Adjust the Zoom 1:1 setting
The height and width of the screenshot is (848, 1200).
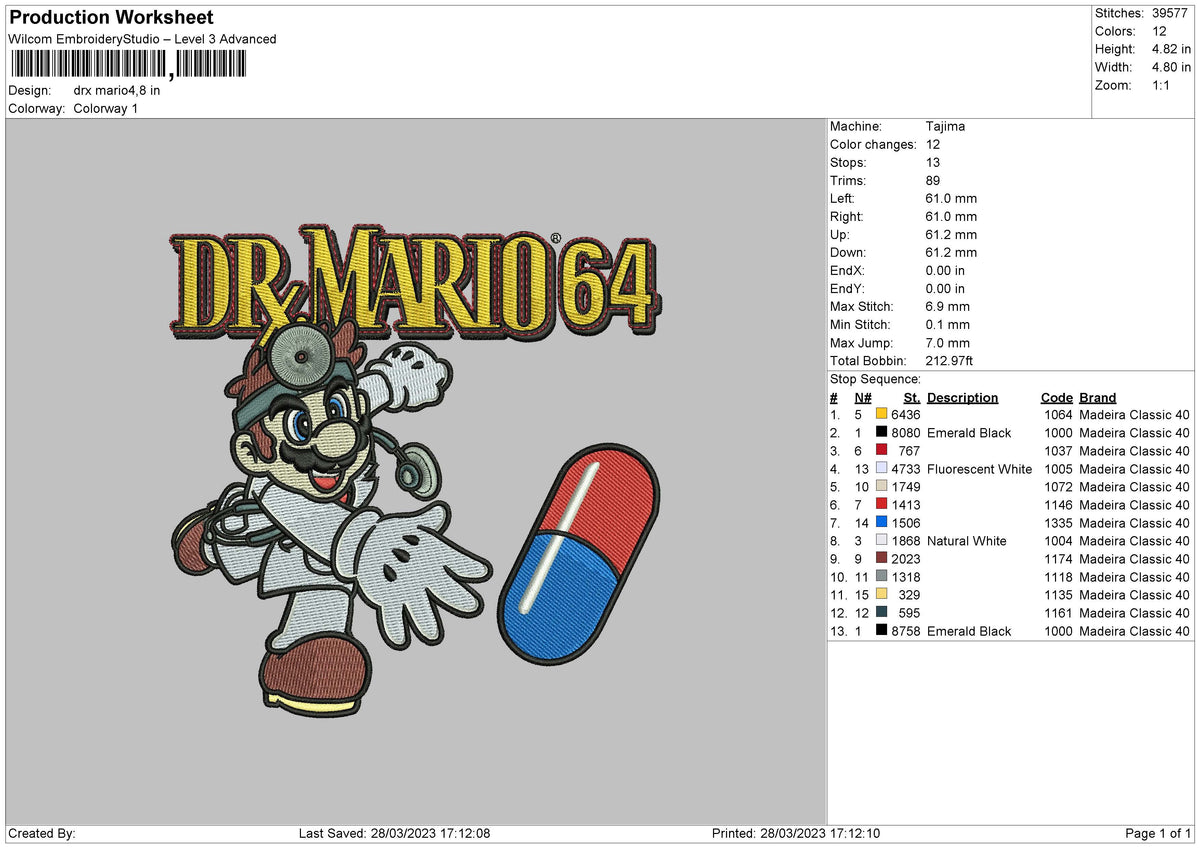(x=1159, y=85)
